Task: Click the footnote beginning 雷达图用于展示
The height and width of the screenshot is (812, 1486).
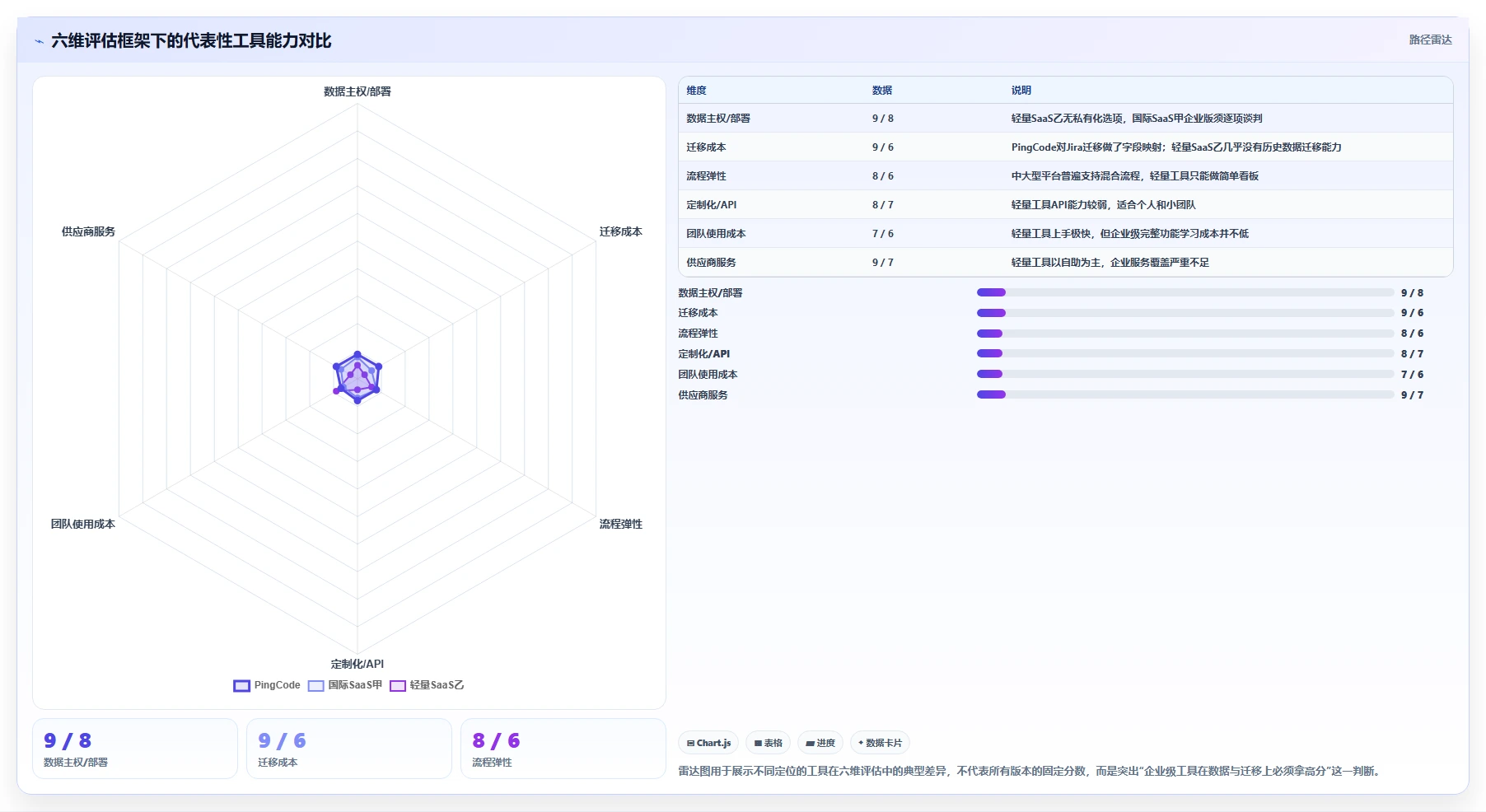Action: tap(1030, 771)
